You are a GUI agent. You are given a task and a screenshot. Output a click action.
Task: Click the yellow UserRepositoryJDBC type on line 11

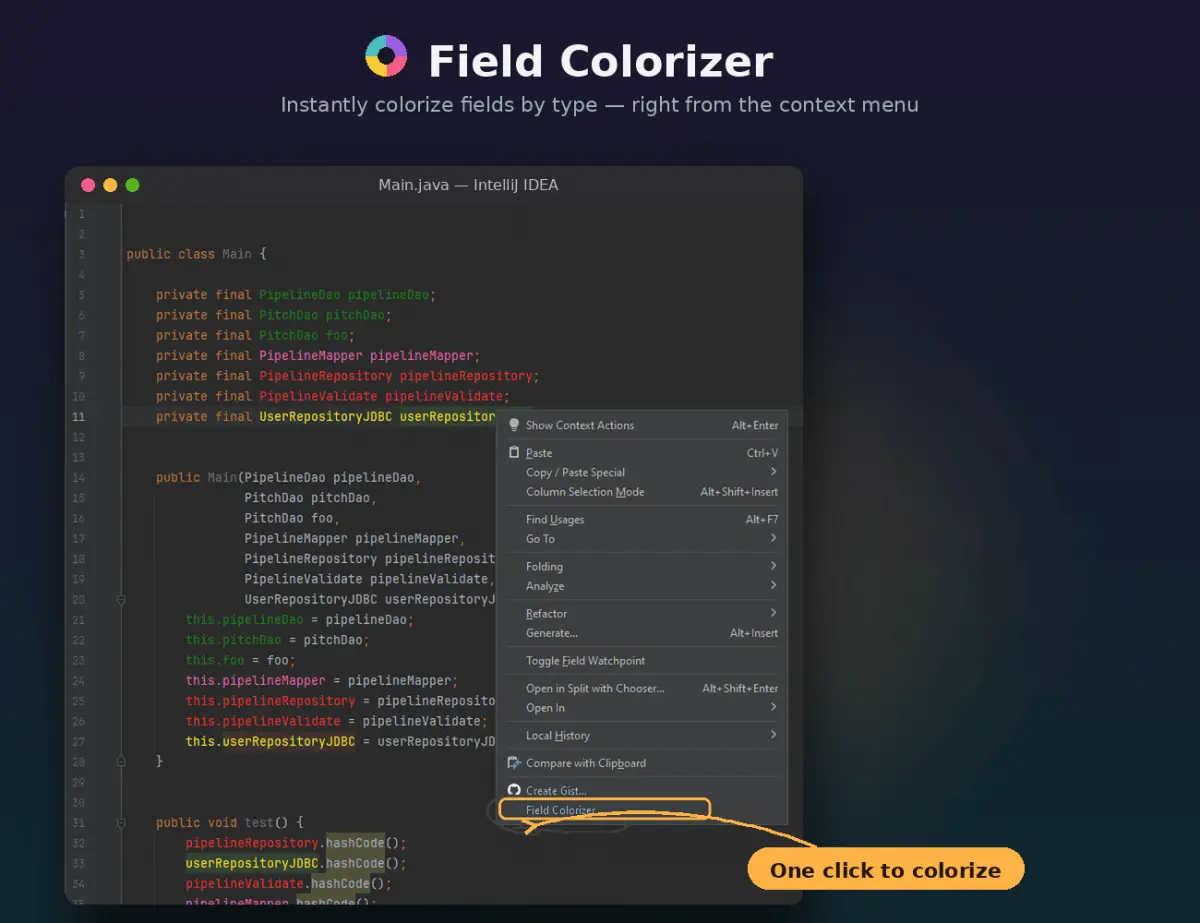click(x=326, y=417)
